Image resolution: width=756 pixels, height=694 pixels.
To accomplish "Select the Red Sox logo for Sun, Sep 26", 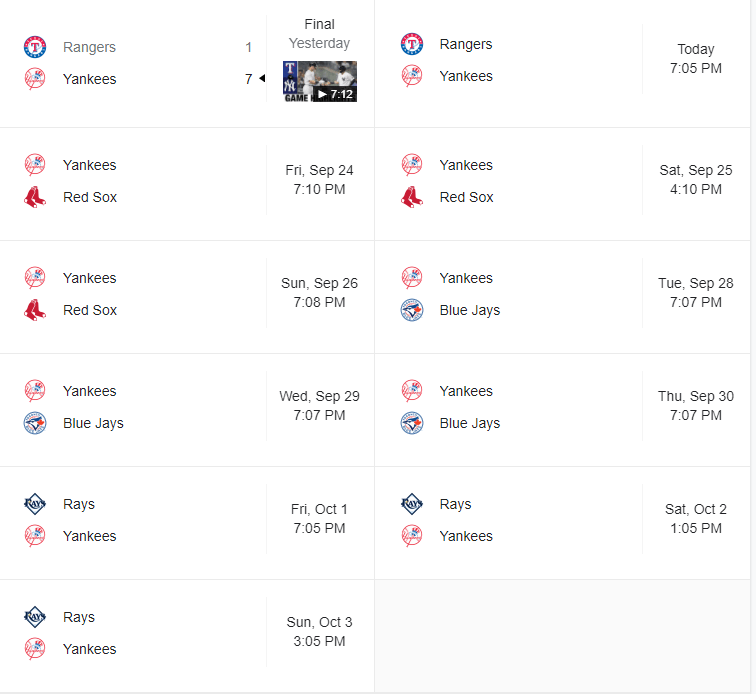I will click(x=35, y=310).
